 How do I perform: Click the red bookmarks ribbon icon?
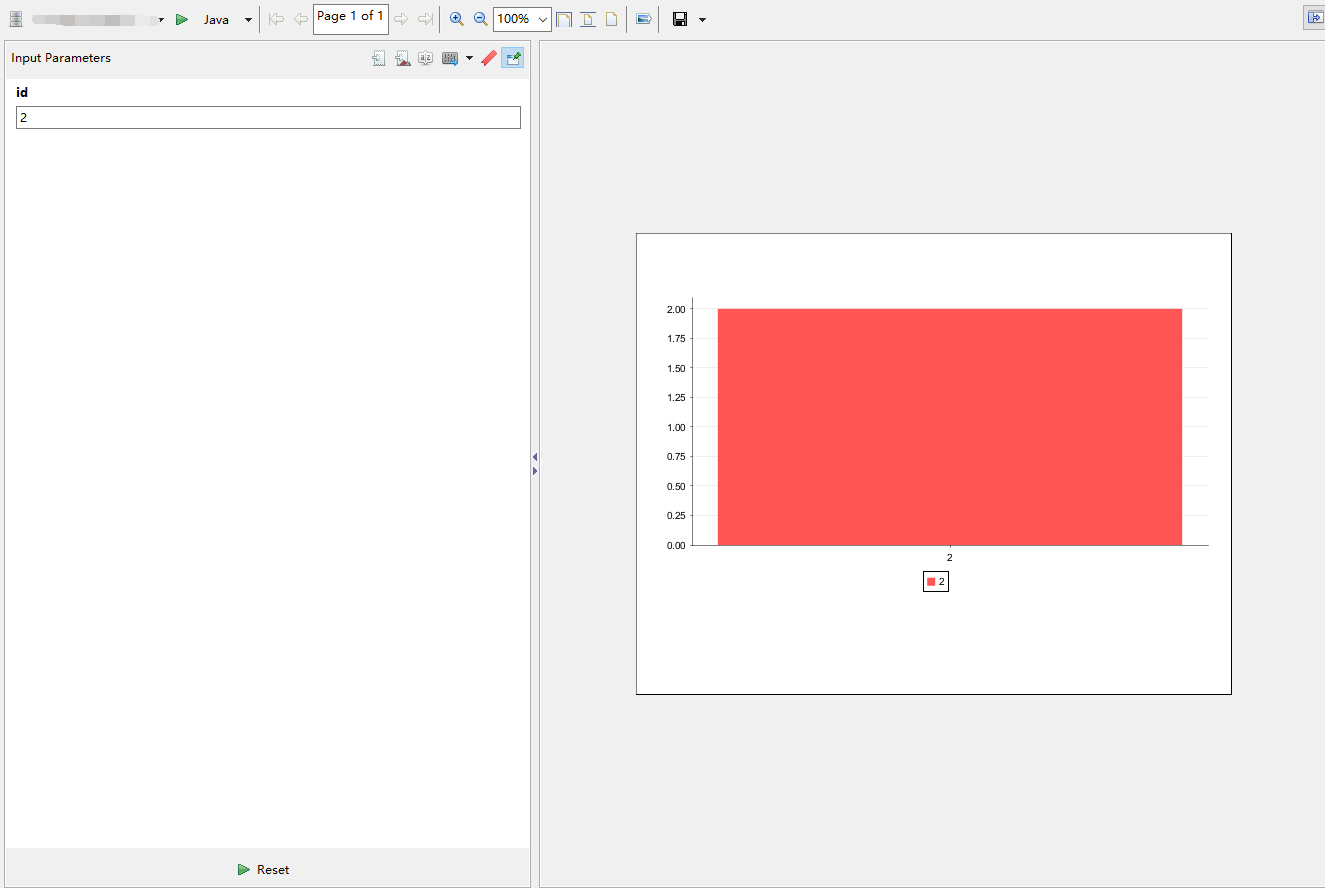click(489, 59)
